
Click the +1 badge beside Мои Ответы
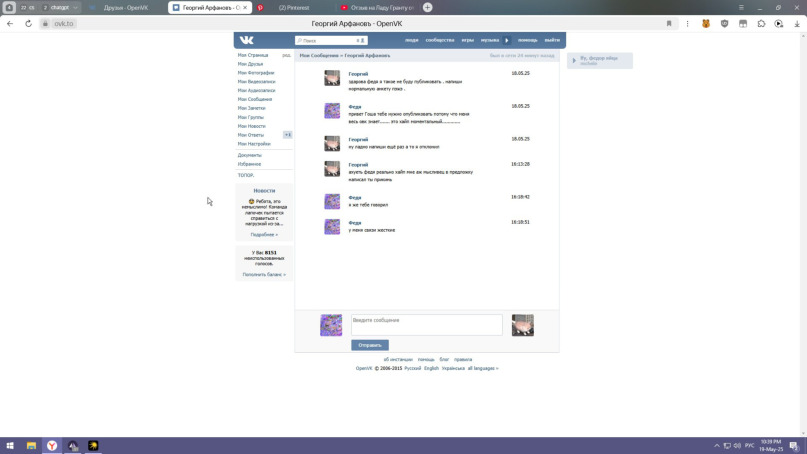[x=288, y=135]
